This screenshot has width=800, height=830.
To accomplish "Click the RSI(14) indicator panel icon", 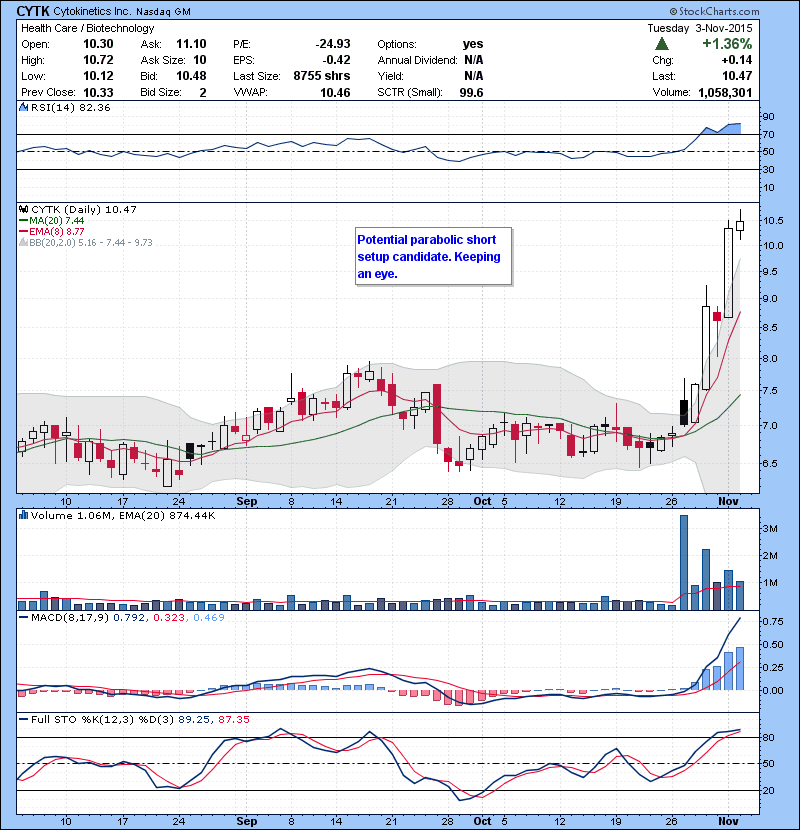I will click(23, 107).
